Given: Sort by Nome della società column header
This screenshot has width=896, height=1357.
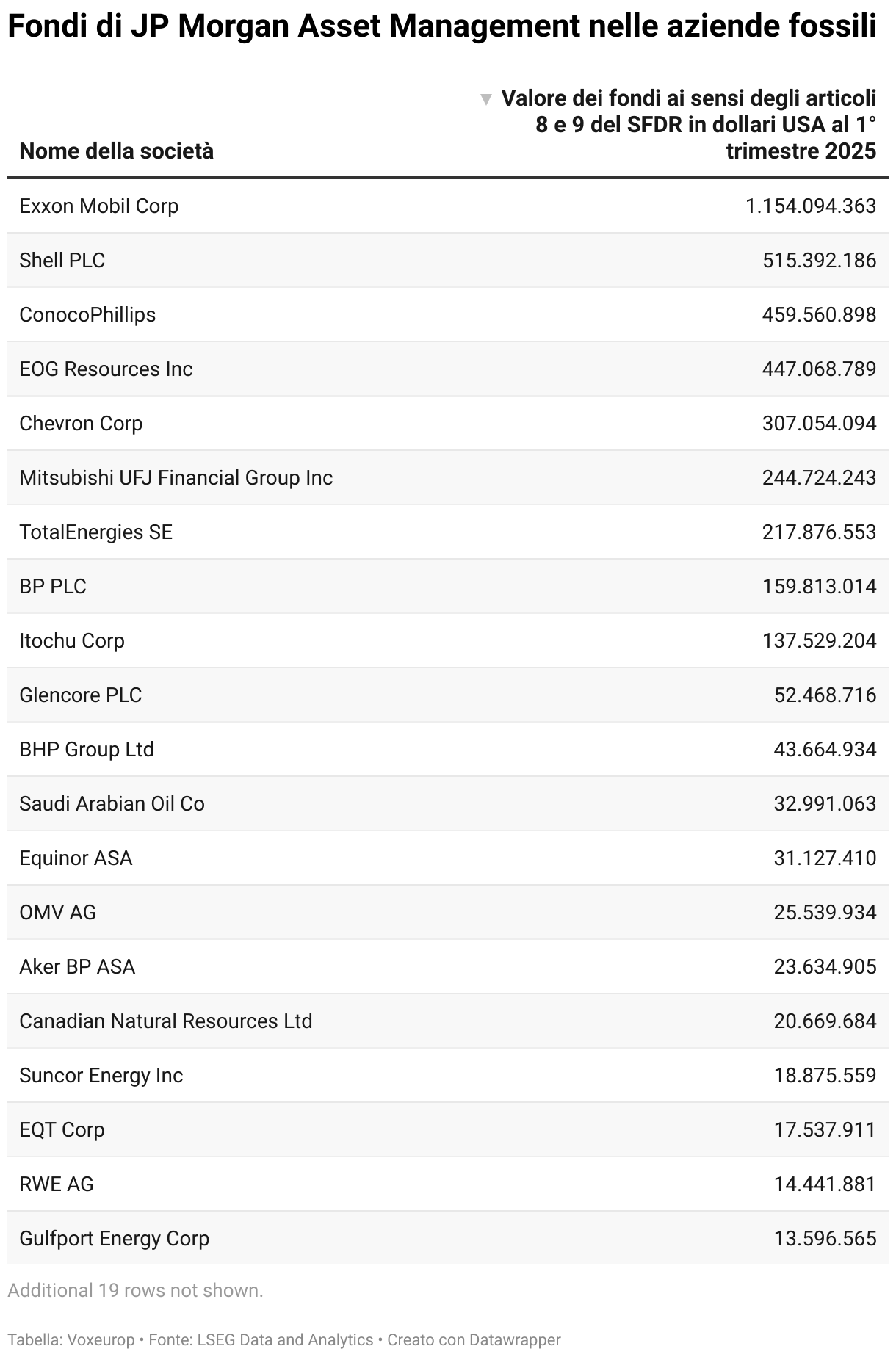Looking at the screenshot, I should tap(116, 151).
